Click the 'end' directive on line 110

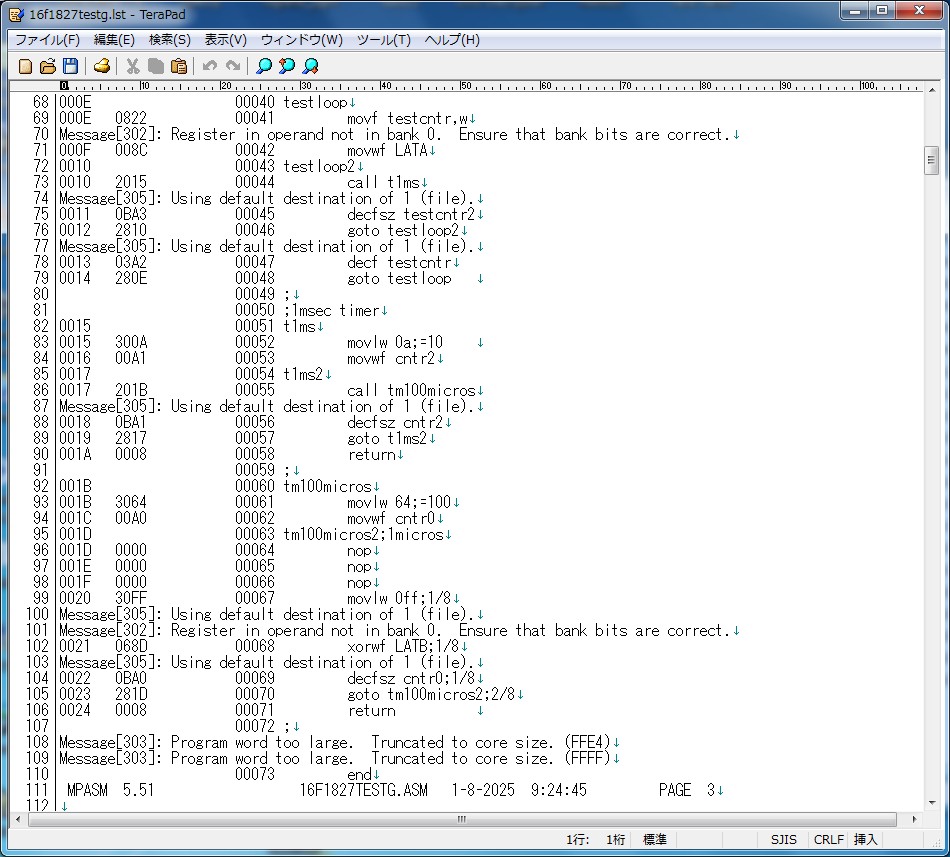tap(359, 775)
